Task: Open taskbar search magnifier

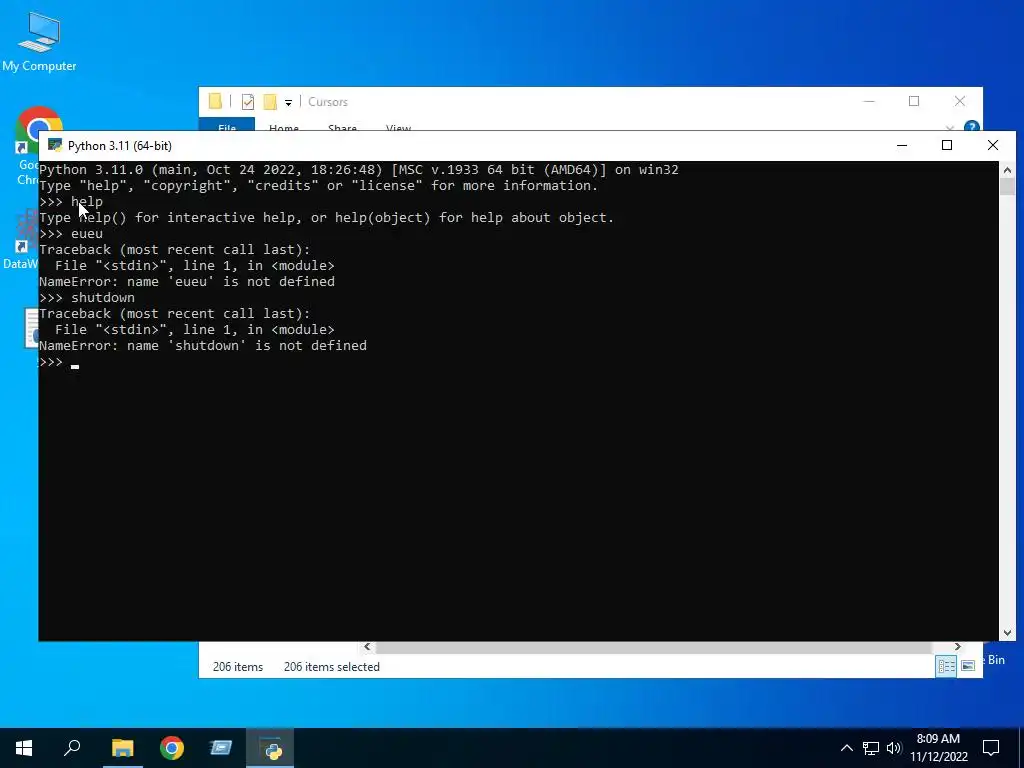Action: [72, 748]
